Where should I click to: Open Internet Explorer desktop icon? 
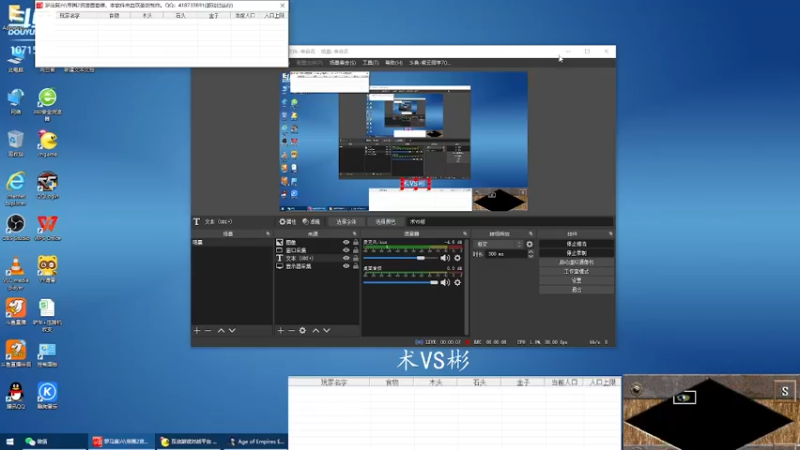point(16,189)
